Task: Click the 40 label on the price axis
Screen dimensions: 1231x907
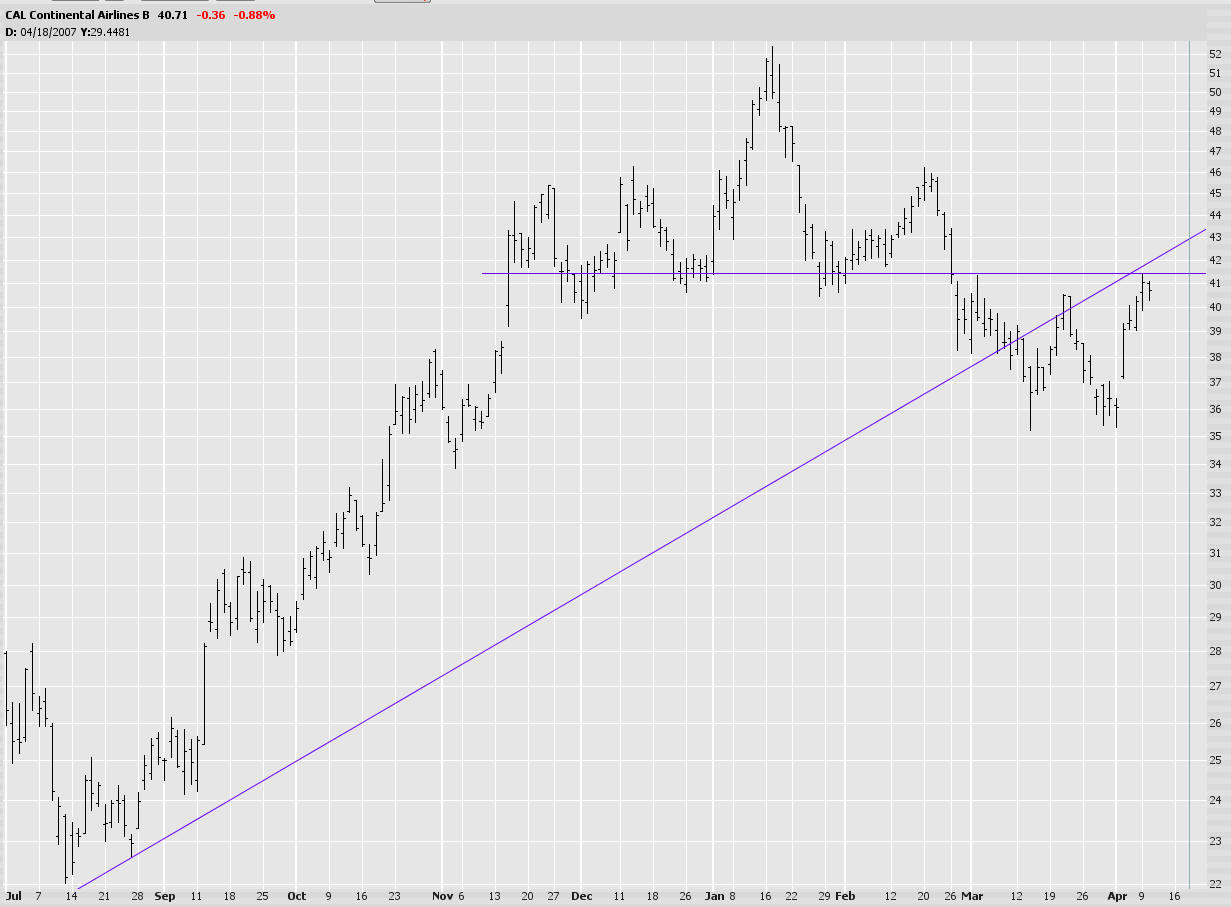Action: coord(1215,307)
